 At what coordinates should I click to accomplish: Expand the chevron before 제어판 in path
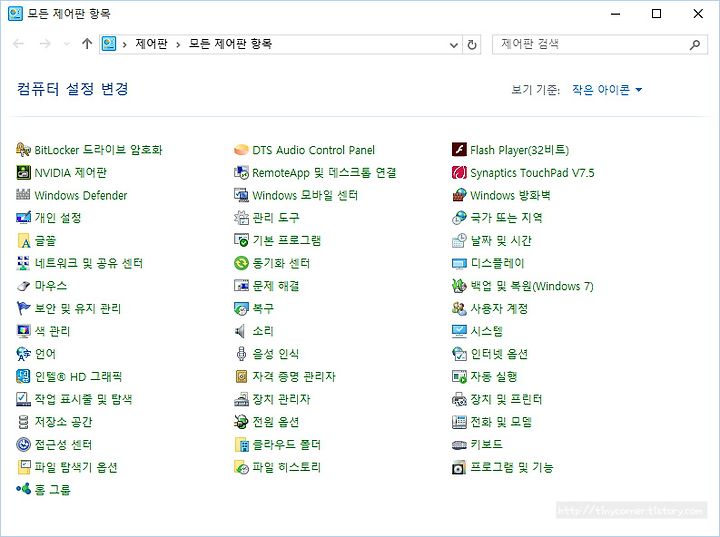tap(124, 45)
